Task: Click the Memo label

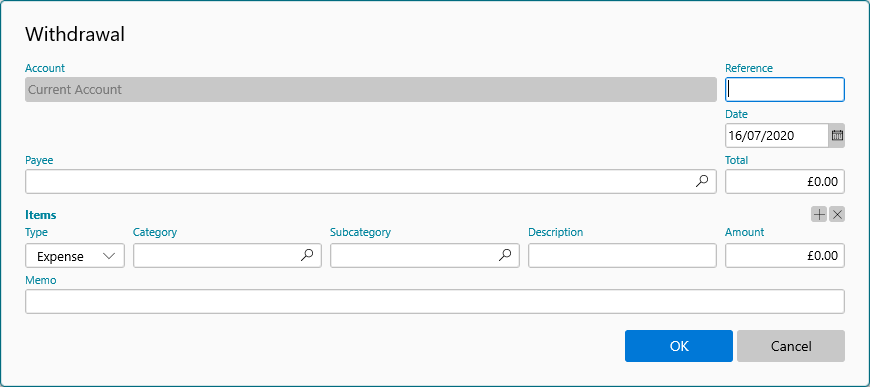Action: point(41,280)
